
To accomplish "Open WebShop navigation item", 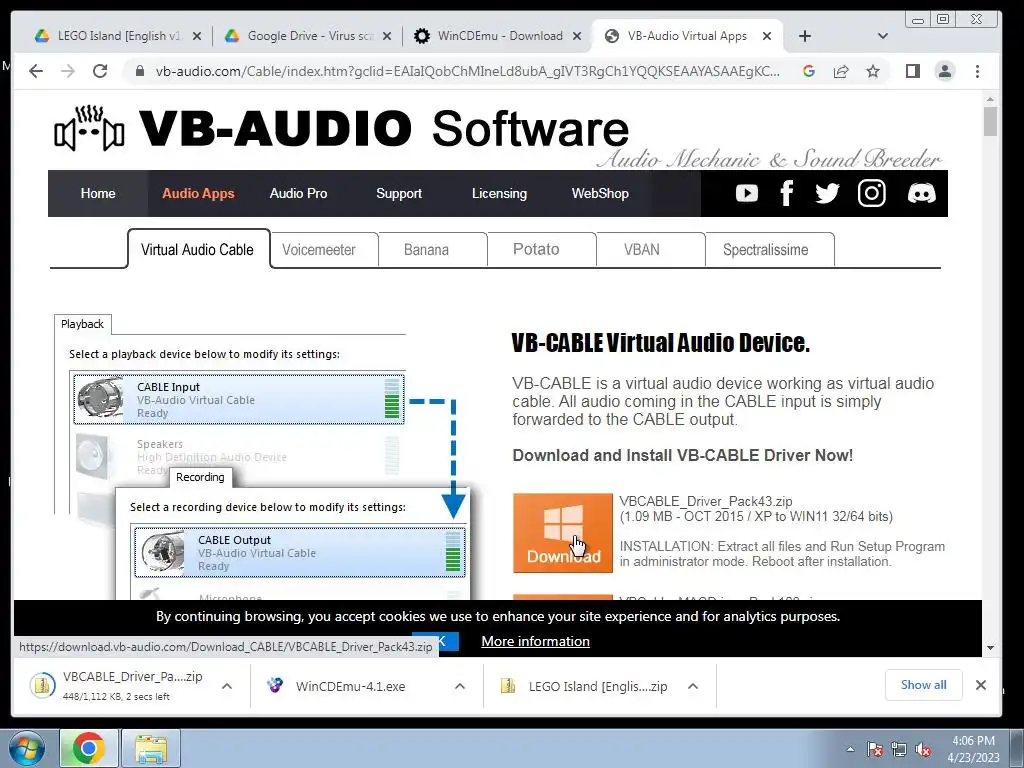I will coord(600,193).
